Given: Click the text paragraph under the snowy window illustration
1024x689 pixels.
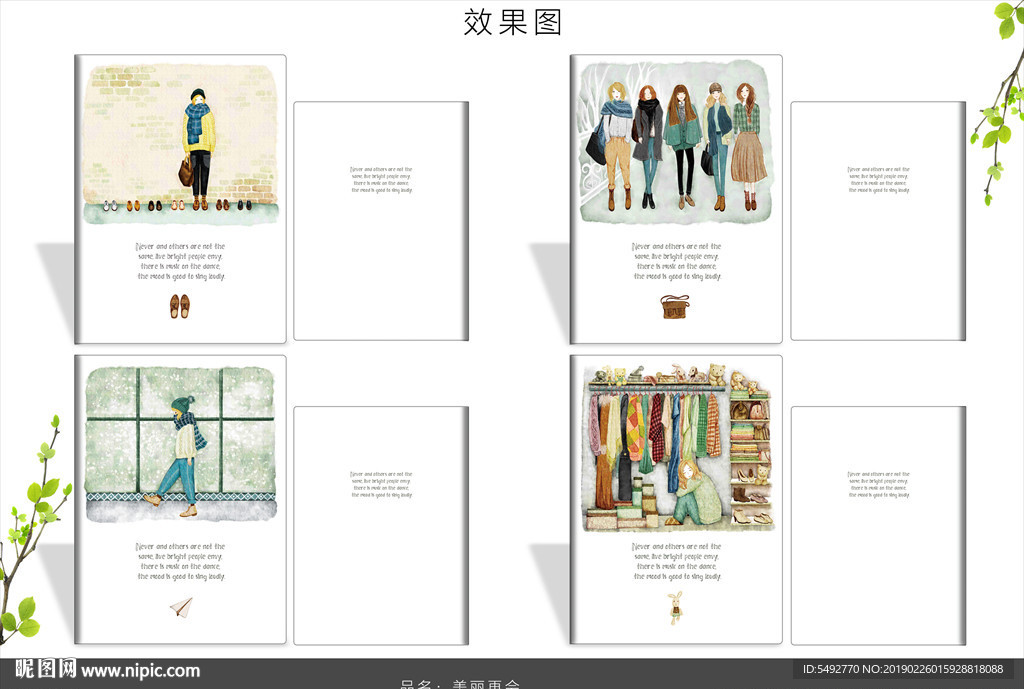Looking at the screenshot, I should 180,562.
